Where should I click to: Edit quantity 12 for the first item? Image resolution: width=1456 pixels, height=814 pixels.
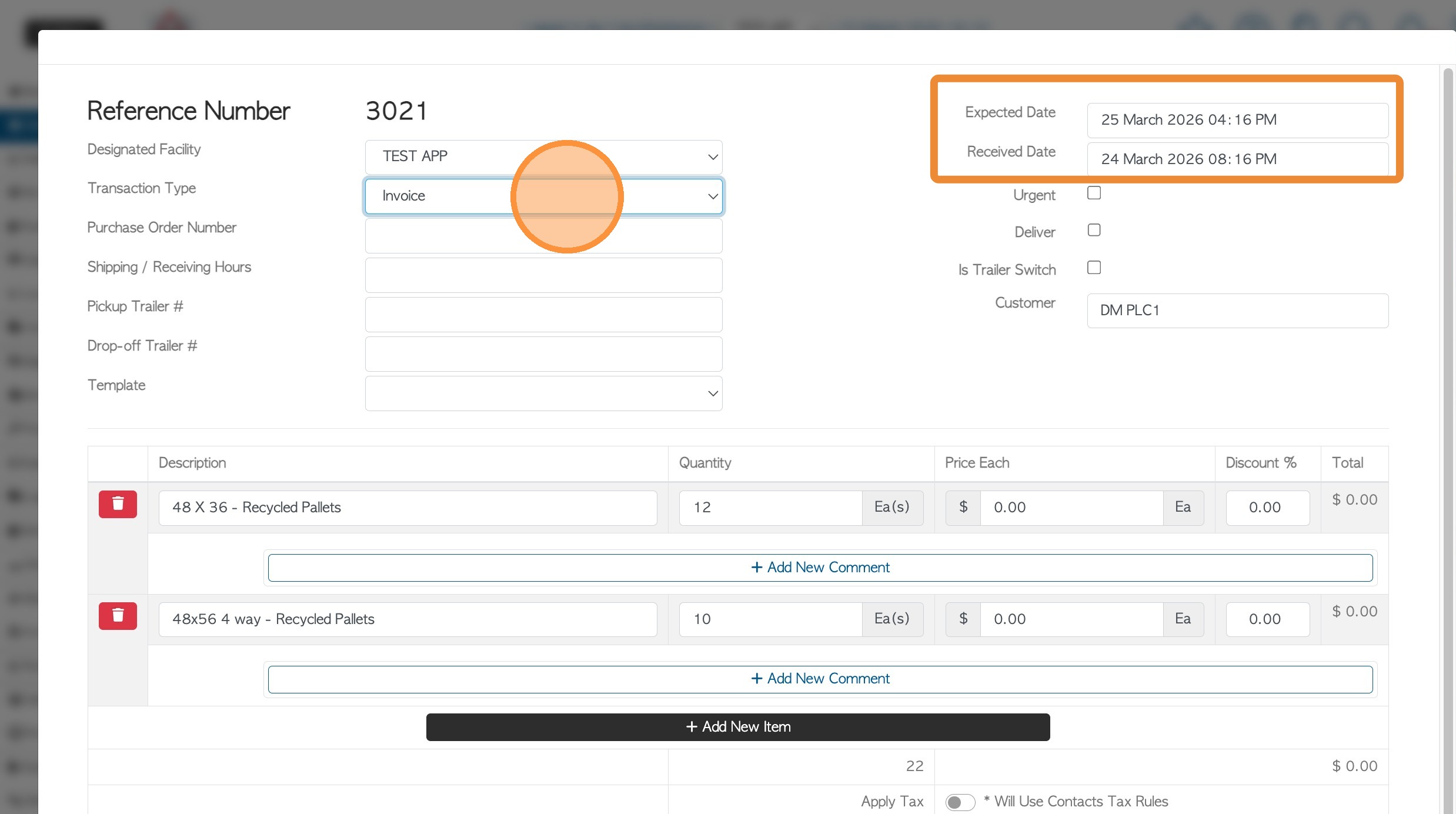[770, 508]
